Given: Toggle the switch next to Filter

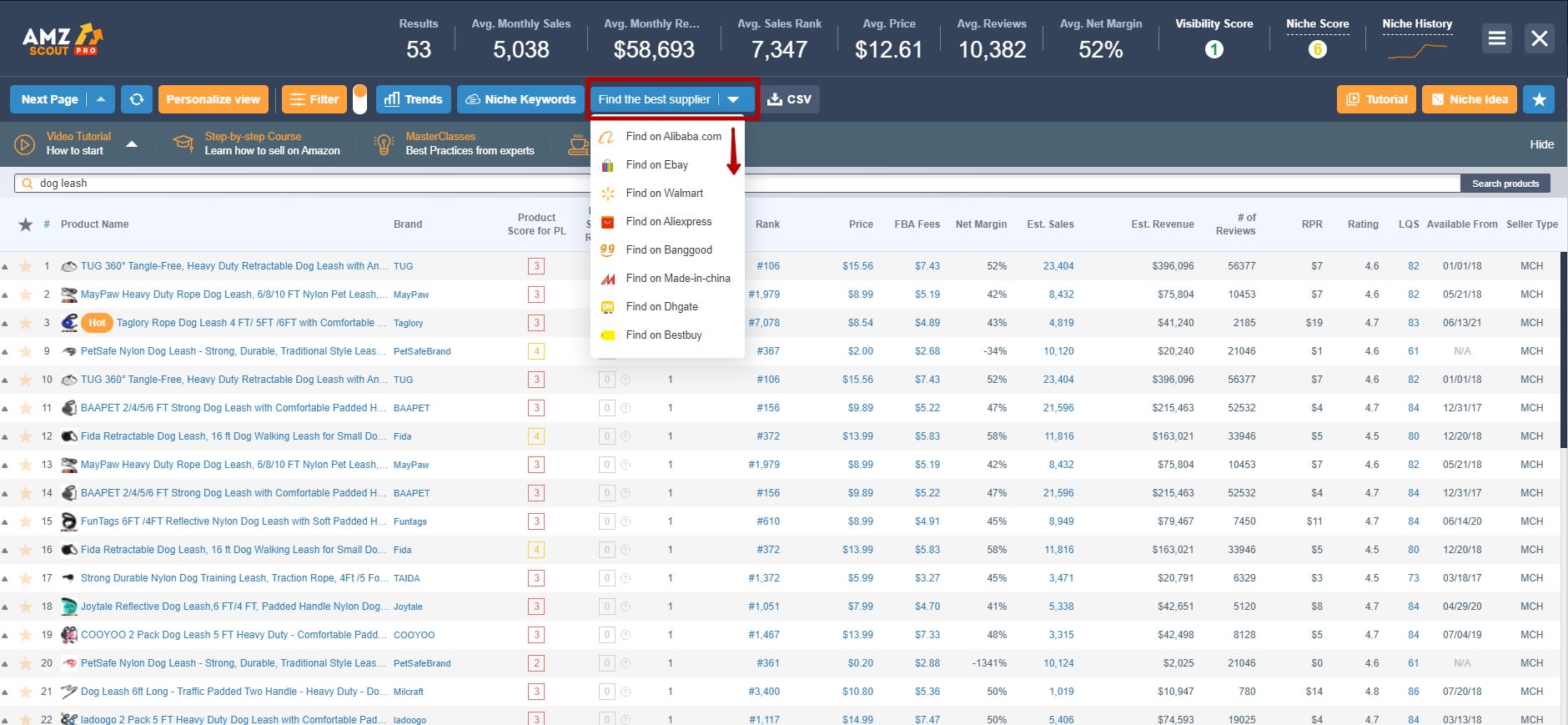Looking at the screenshot, I should click(359, 99).
